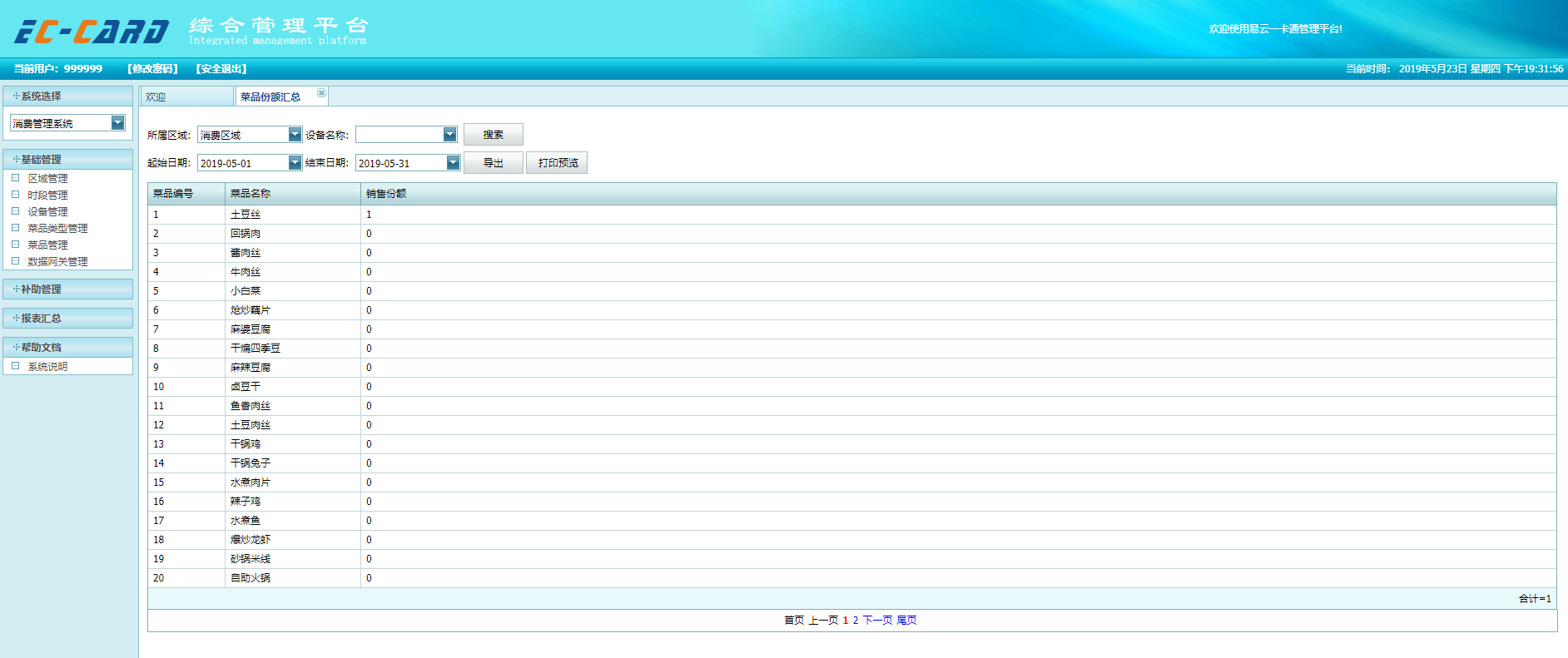This screenshot has width=1568, height=658.
Task: Select the 自助火锅 cell
Action: (x=293, y=578)
